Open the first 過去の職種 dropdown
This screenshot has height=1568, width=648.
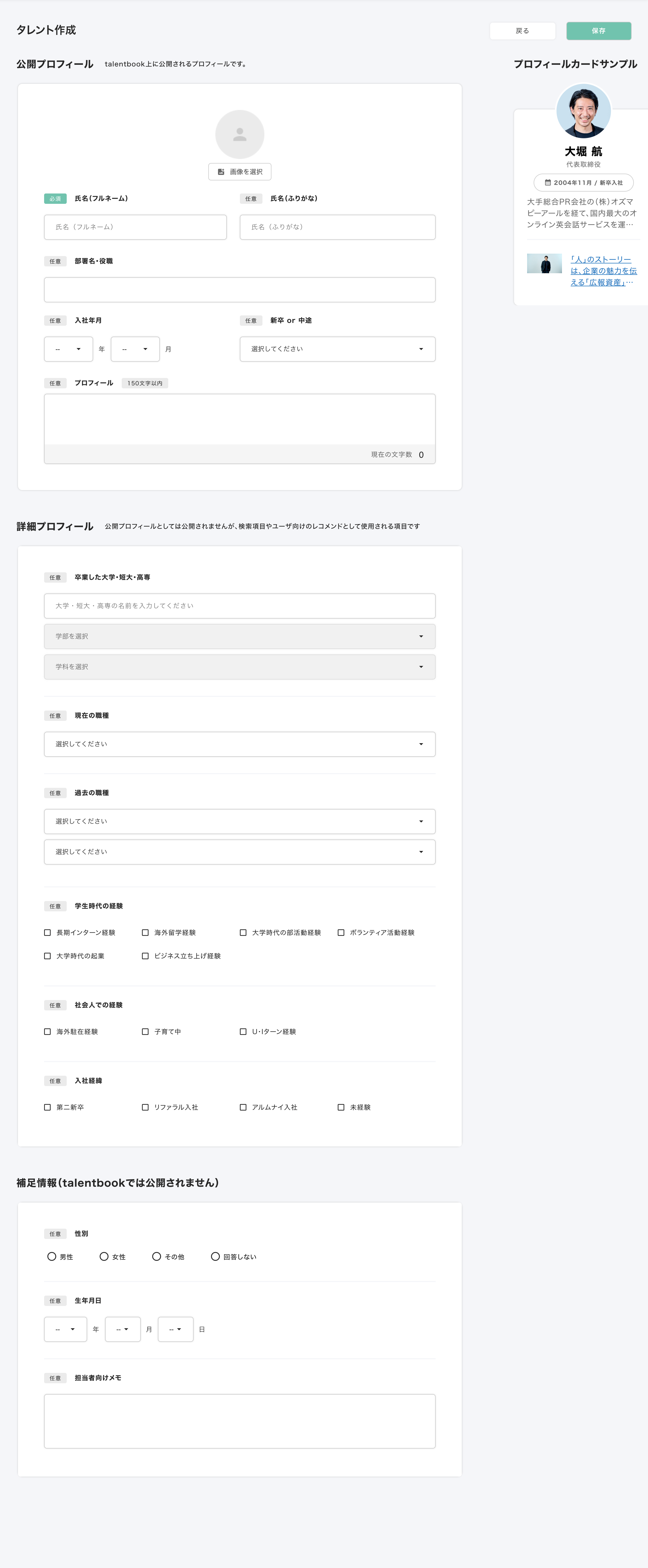240,822
